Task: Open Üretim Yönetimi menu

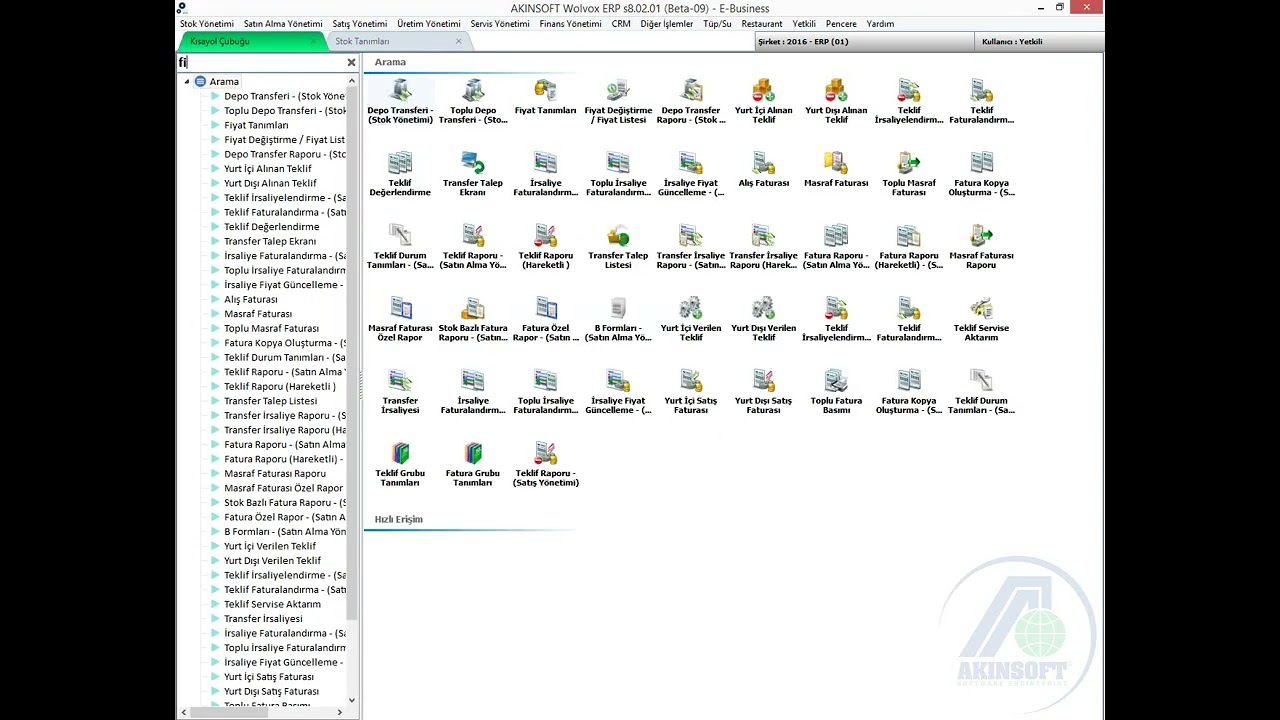Action: pos(429,24)
